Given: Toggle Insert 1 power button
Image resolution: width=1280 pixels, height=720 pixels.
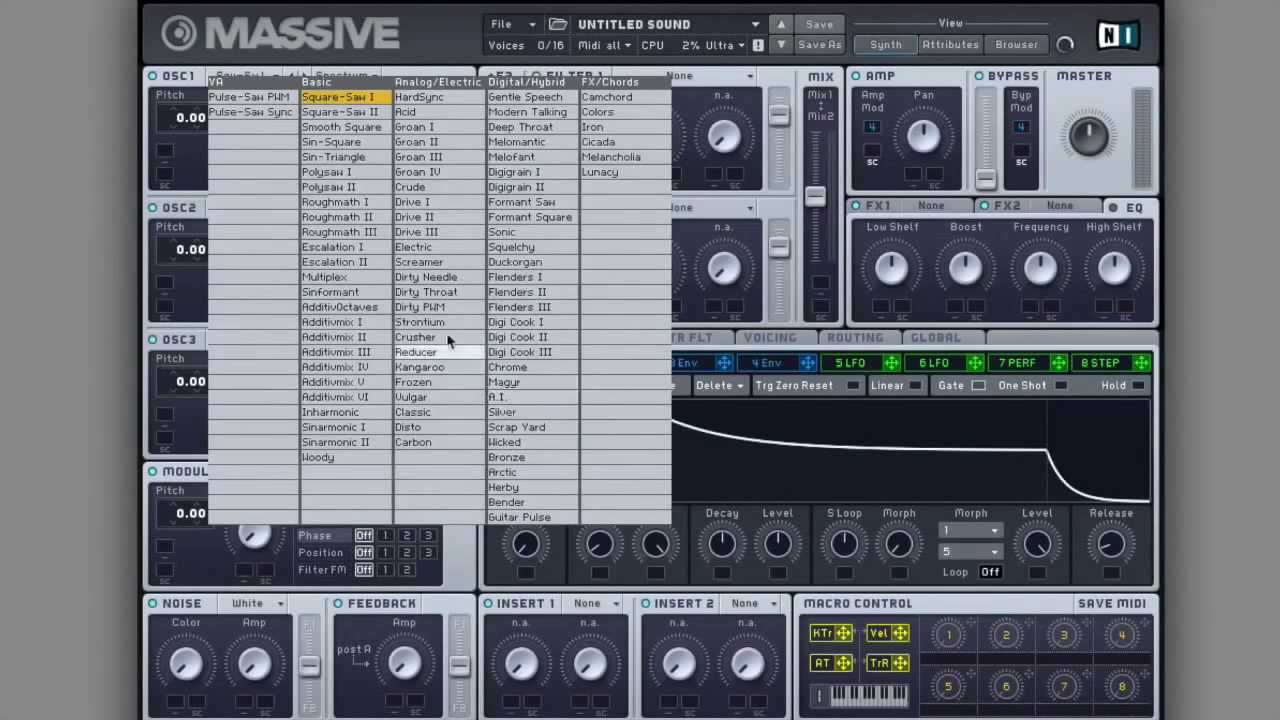Looking at the screenshot, I should 488,604.
